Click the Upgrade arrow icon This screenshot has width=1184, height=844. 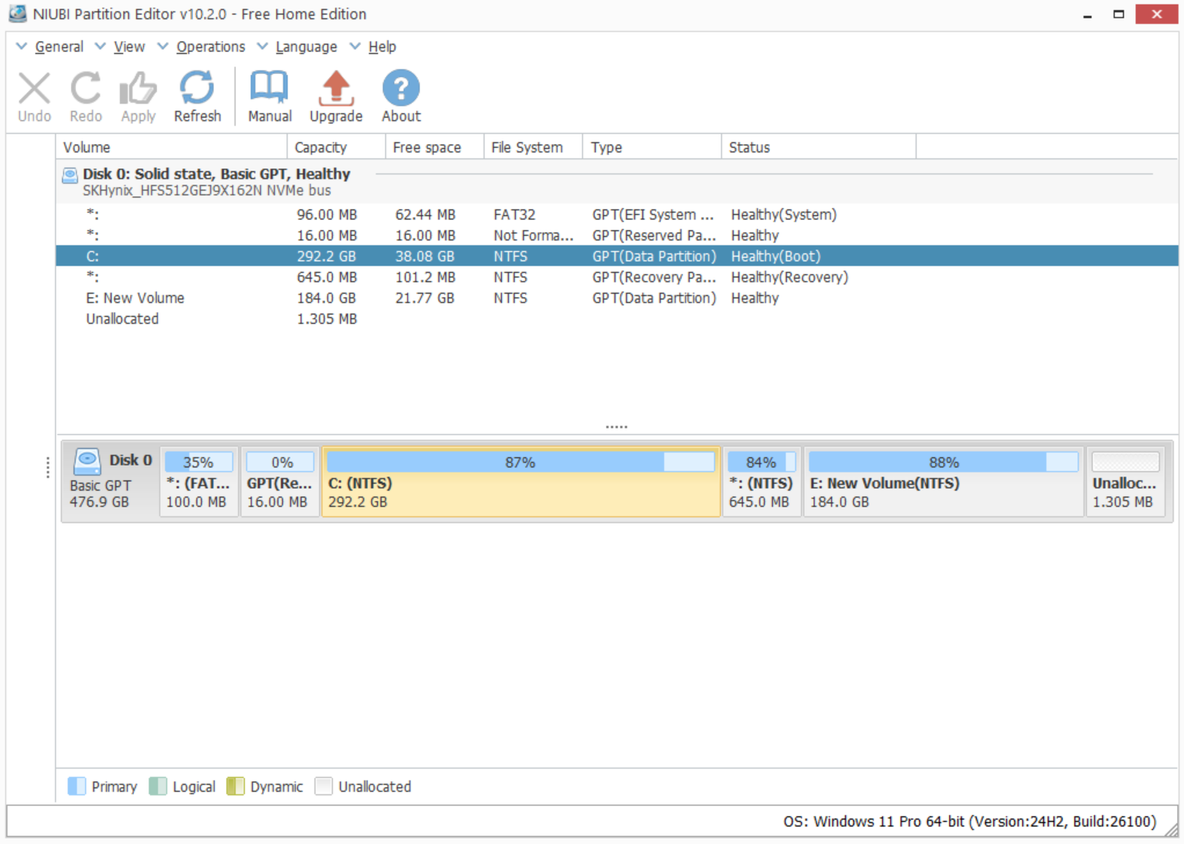[336, 88]
